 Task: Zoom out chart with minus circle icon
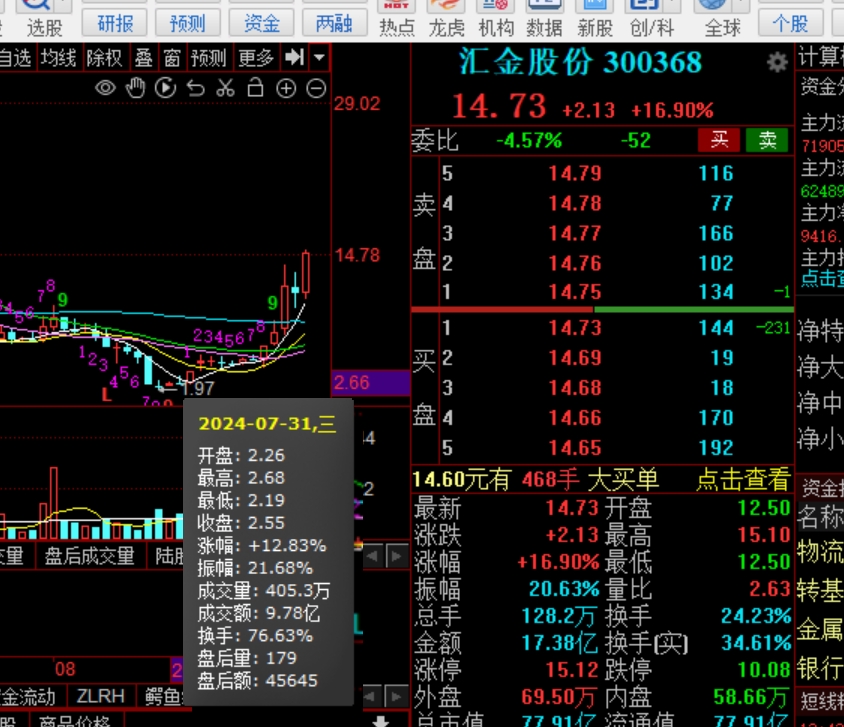(x=316, y=88)
